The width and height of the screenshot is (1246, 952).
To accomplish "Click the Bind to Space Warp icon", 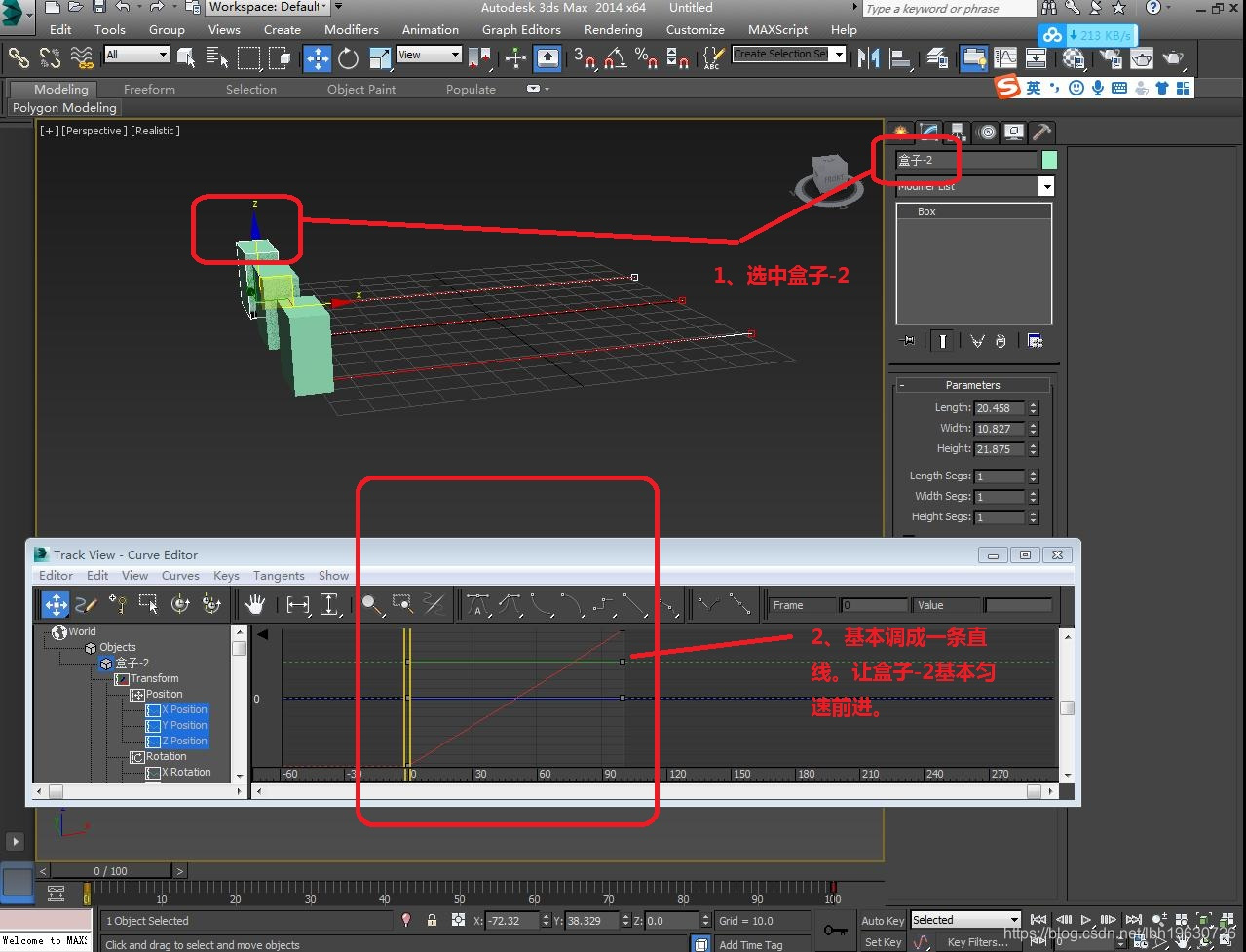I will pos(82,57).
